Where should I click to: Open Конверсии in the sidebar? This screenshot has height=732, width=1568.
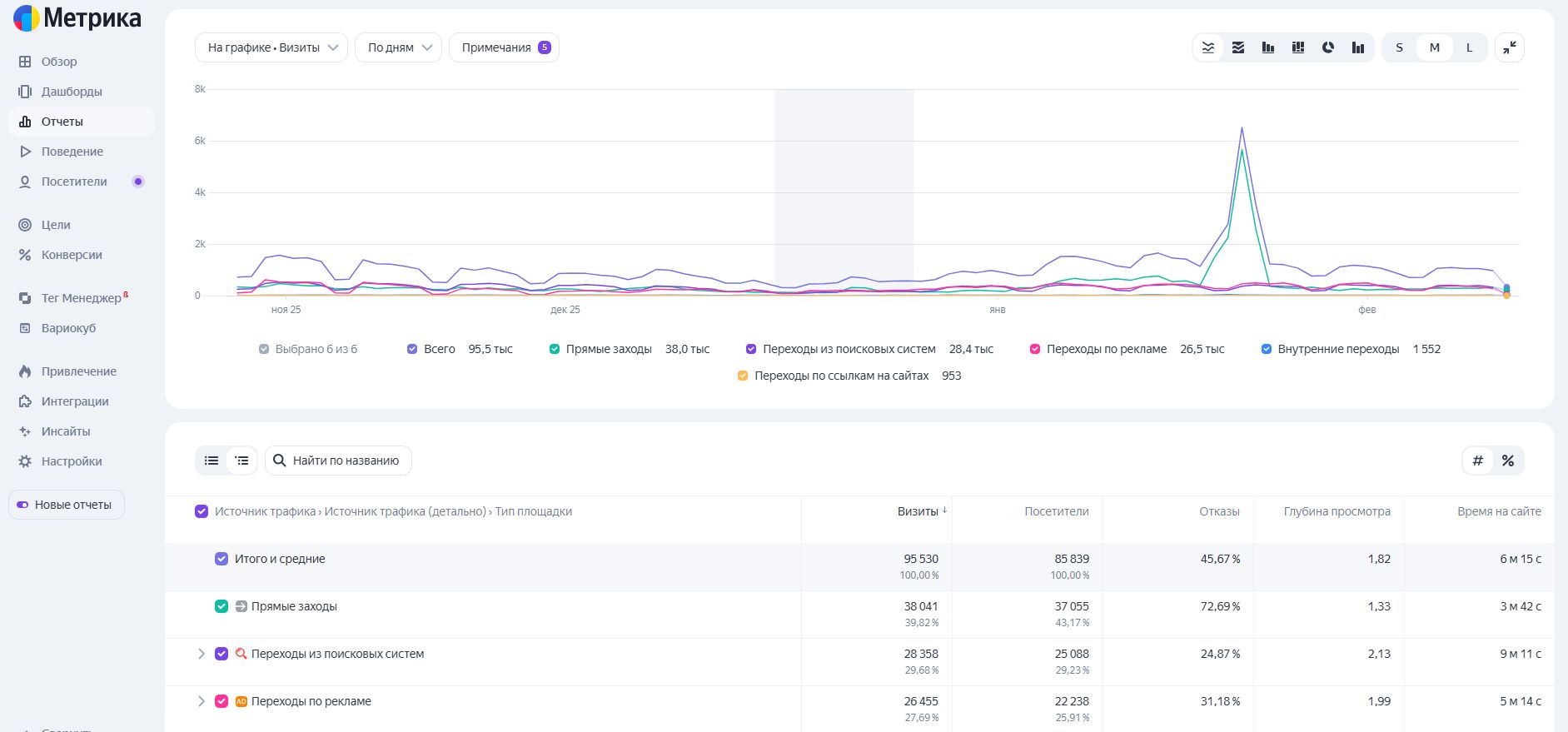pos(72,255)
